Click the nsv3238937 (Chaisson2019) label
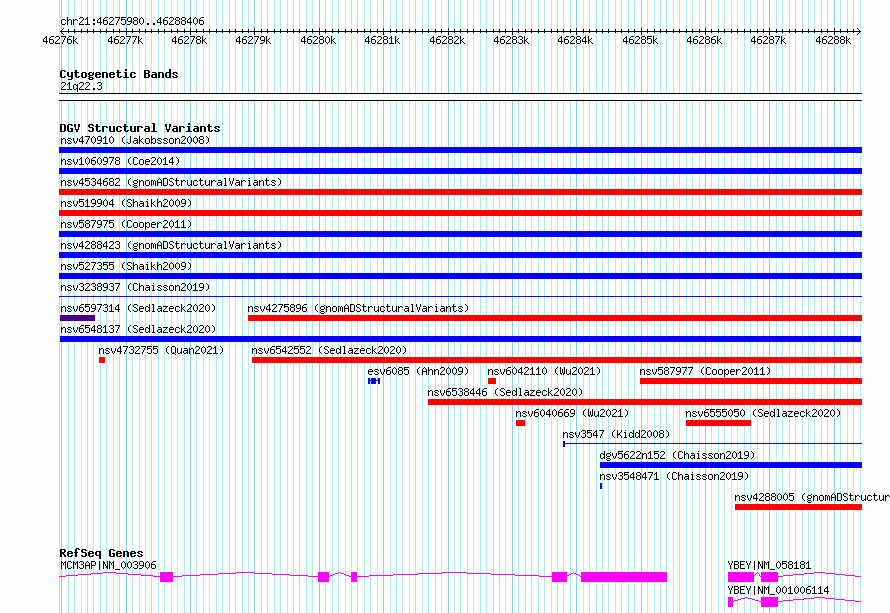This screenshot has height=613, width=890. tap(135, 287)
